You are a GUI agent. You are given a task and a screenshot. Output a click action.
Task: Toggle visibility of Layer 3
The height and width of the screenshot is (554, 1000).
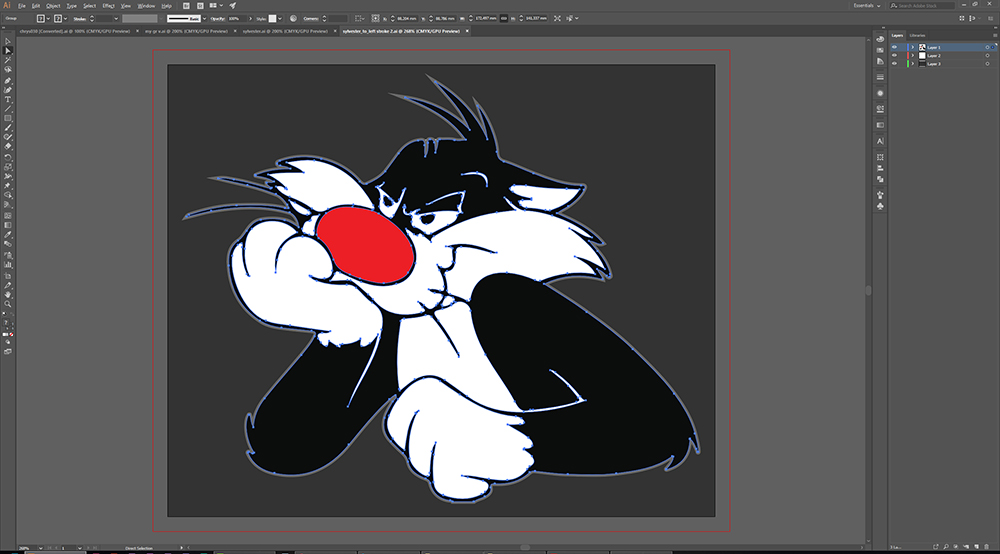coord(894,64)
